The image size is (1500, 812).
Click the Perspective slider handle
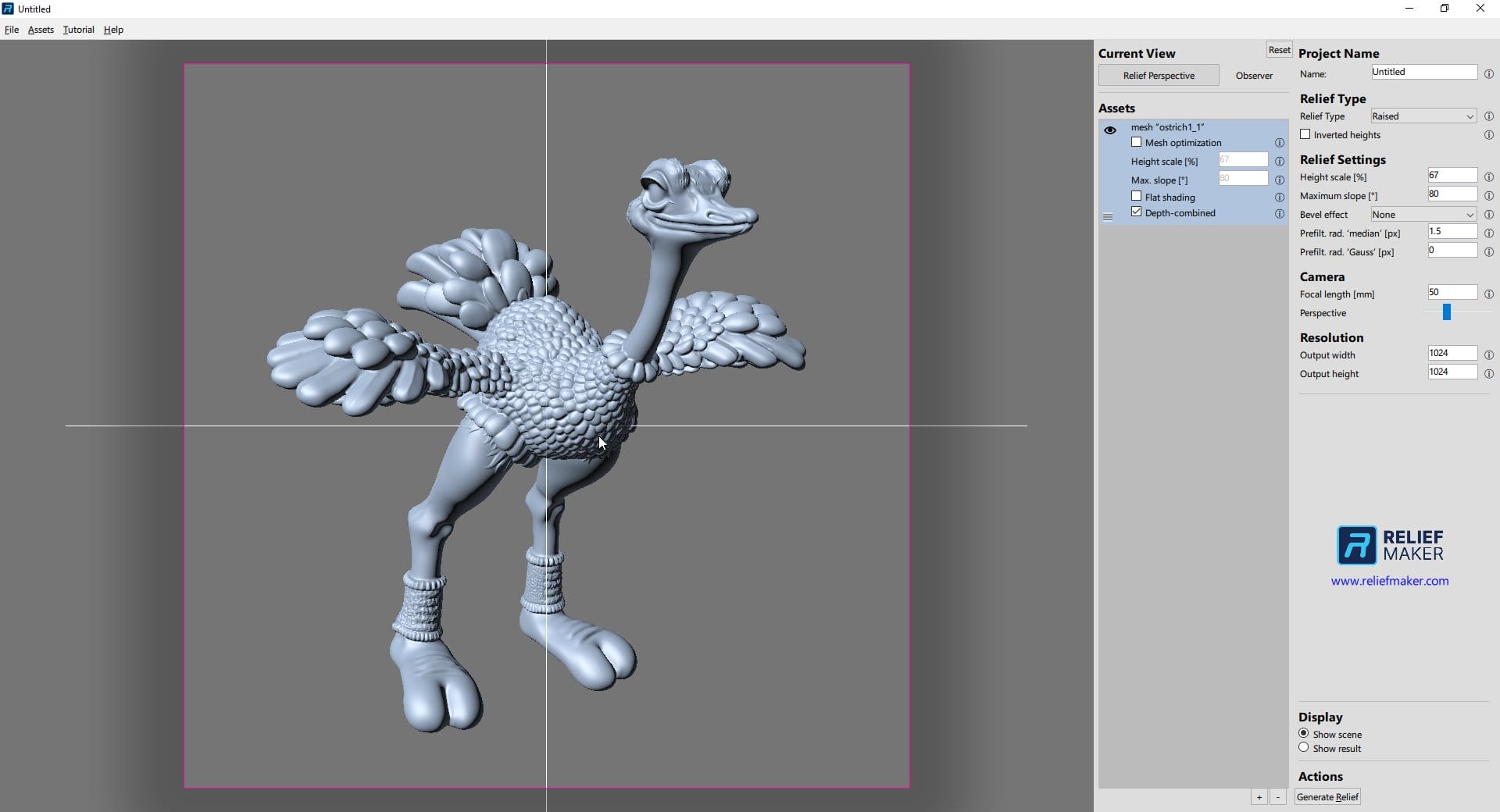click(1447, 312)
